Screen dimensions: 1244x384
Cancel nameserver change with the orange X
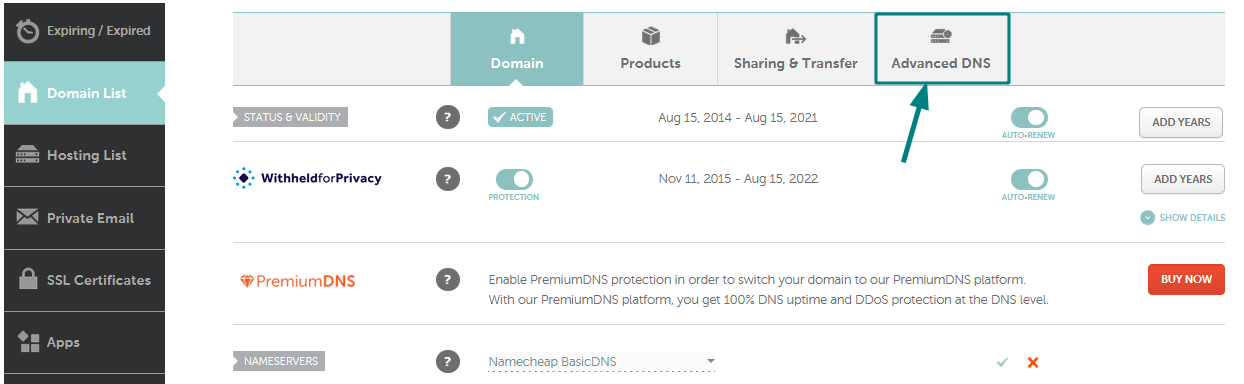(1033, 362)
